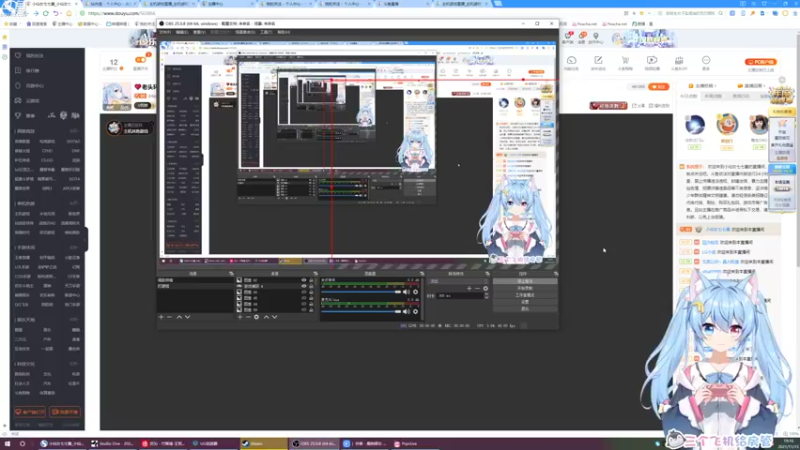Click orange follow button on Douyu page
The height and width of the screenshot is (450, 800).
point(659,87)
